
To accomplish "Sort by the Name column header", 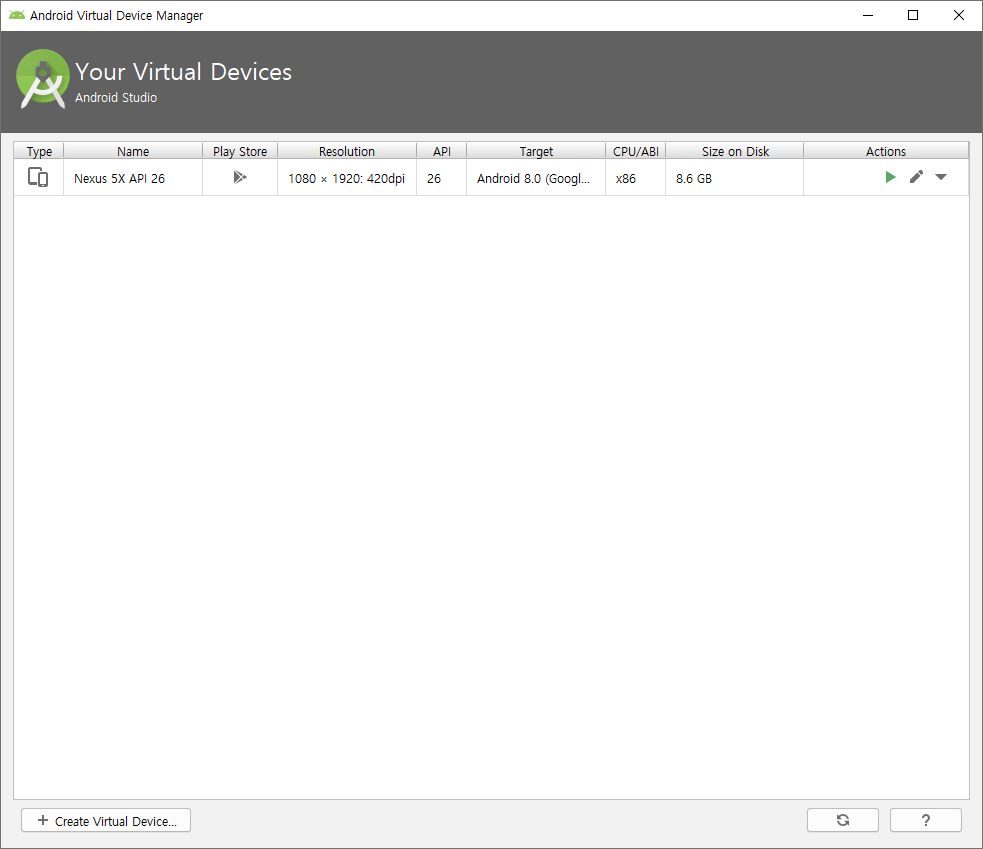I will coord(133,151).
